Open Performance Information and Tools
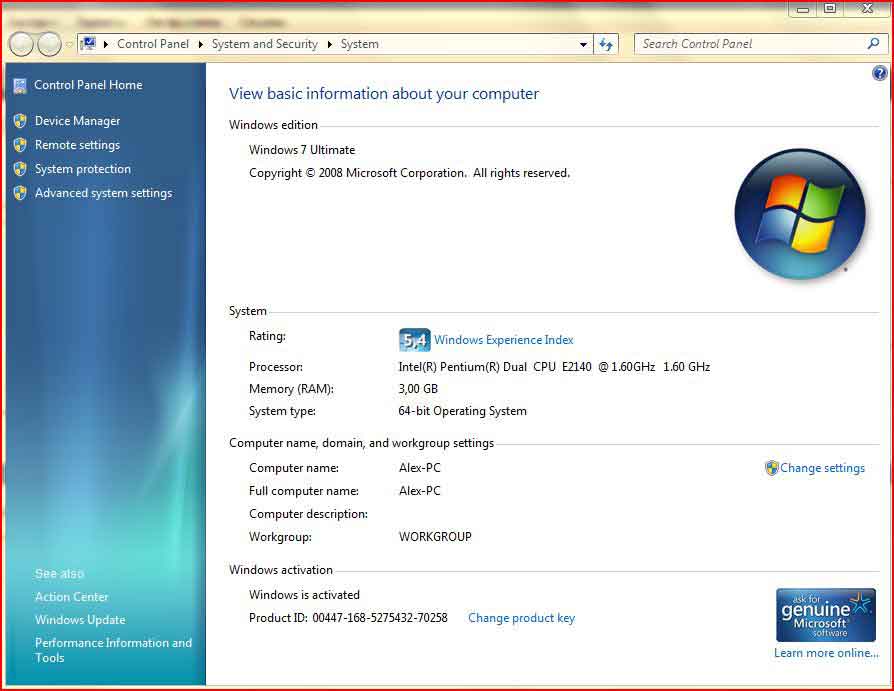The image size is (894, 691). 113,650
